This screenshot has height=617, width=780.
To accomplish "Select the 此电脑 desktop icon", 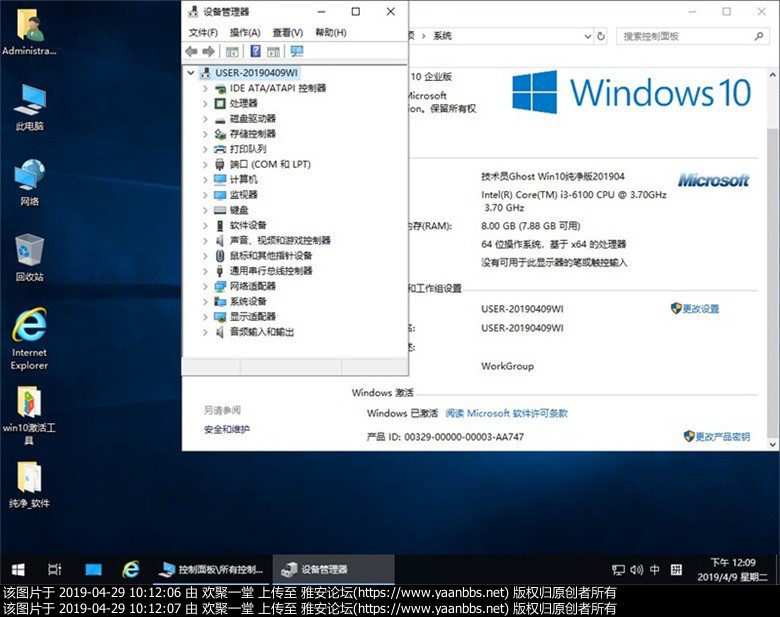I will tap(29, 107).
